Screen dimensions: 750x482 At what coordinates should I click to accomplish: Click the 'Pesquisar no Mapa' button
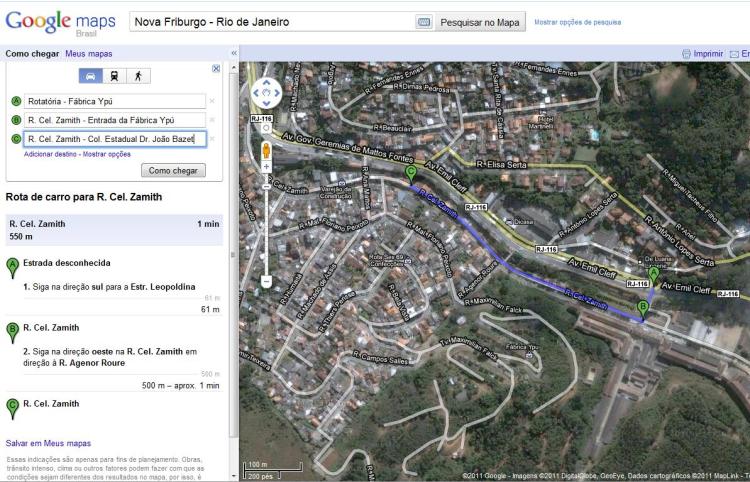click(x=481, y=22)
